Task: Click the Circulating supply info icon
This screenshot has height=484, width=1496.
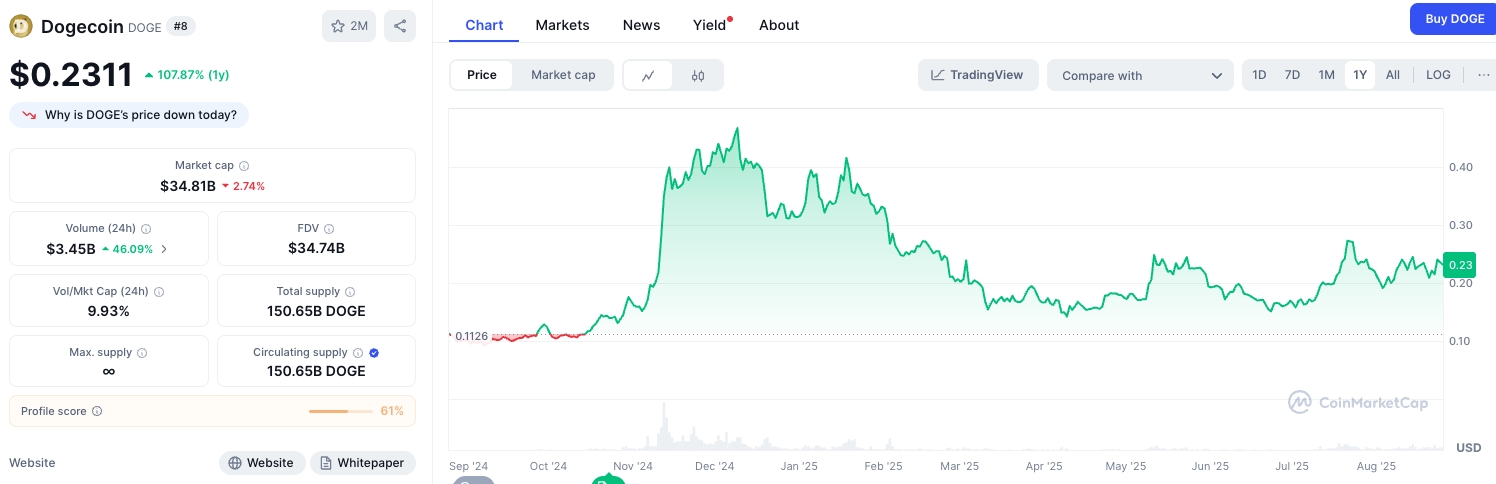Action: pos(358,353)
